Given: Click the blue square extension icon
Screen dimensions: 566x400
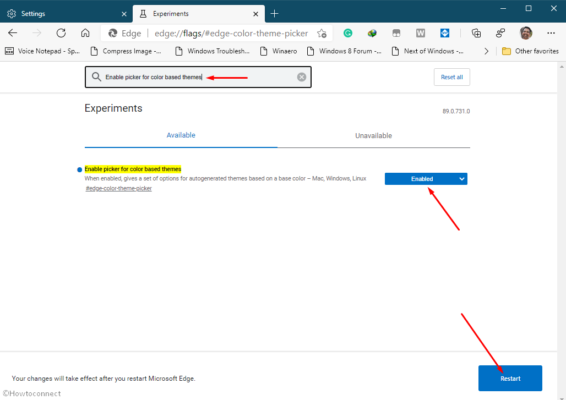Looking at the screenshot, I should coord(445,33).
